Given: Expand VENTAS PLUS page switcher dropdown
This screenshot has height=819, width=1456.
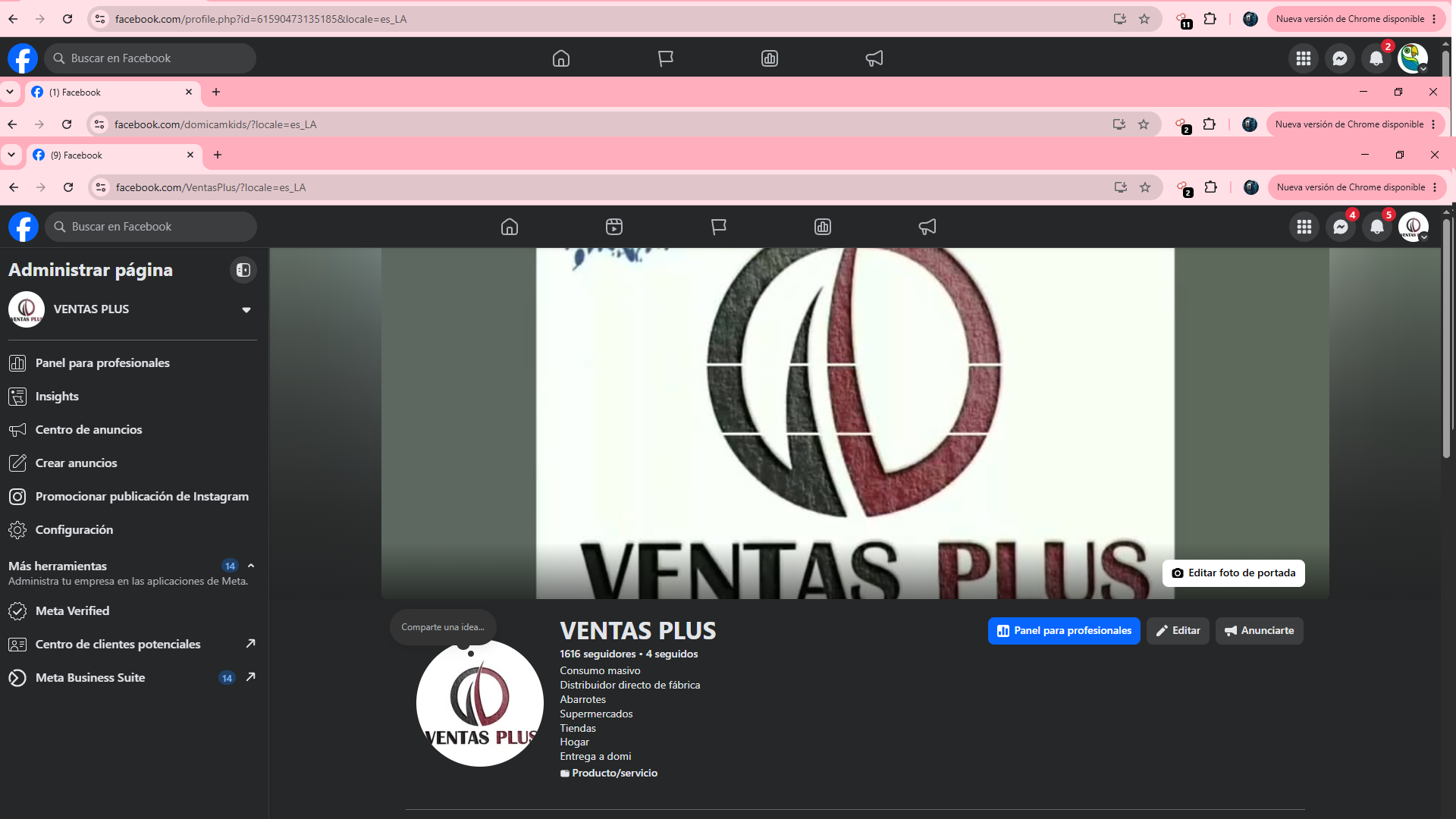Looking at the screenshot, I should click(x=246, y=309).
